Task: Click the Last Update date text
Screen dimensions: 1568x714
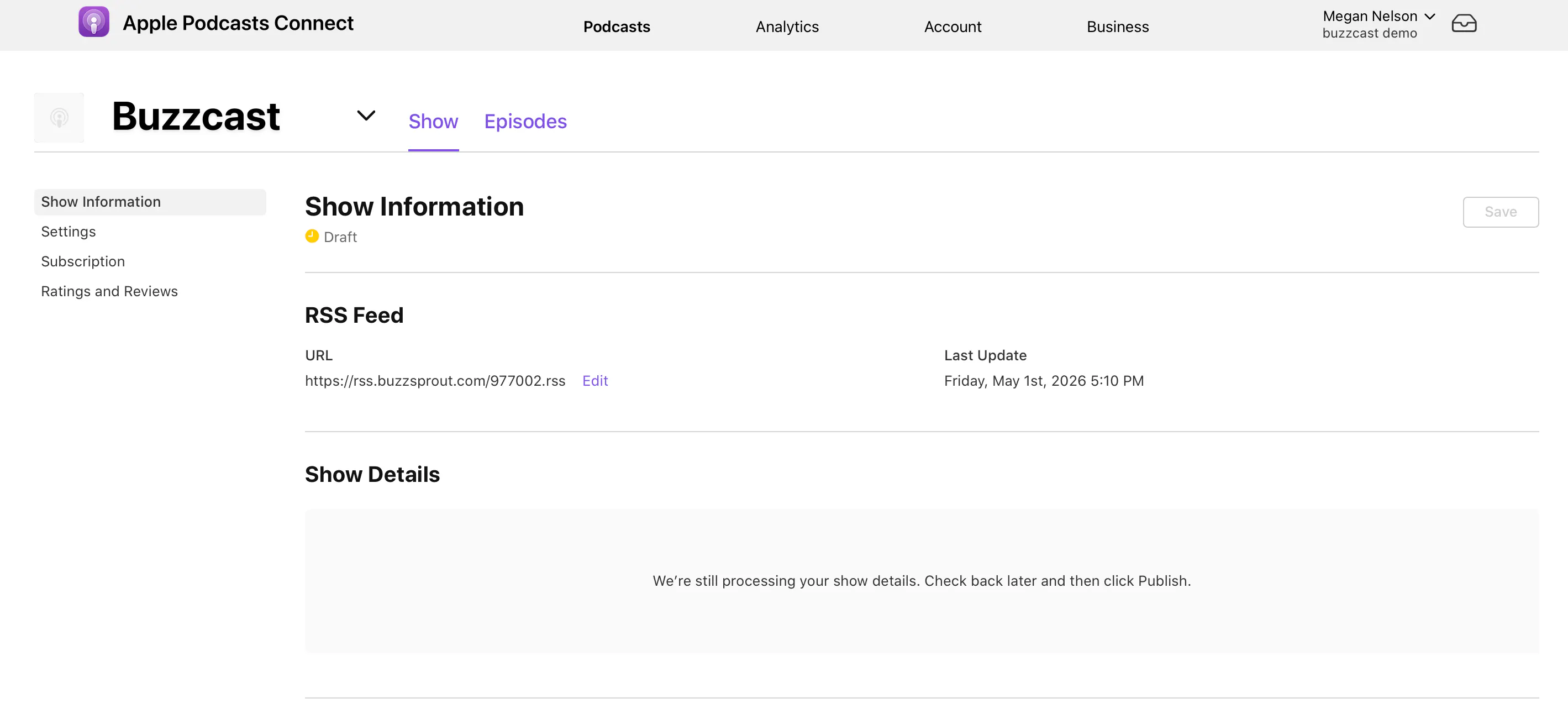Action: (x=1043, y=380)
